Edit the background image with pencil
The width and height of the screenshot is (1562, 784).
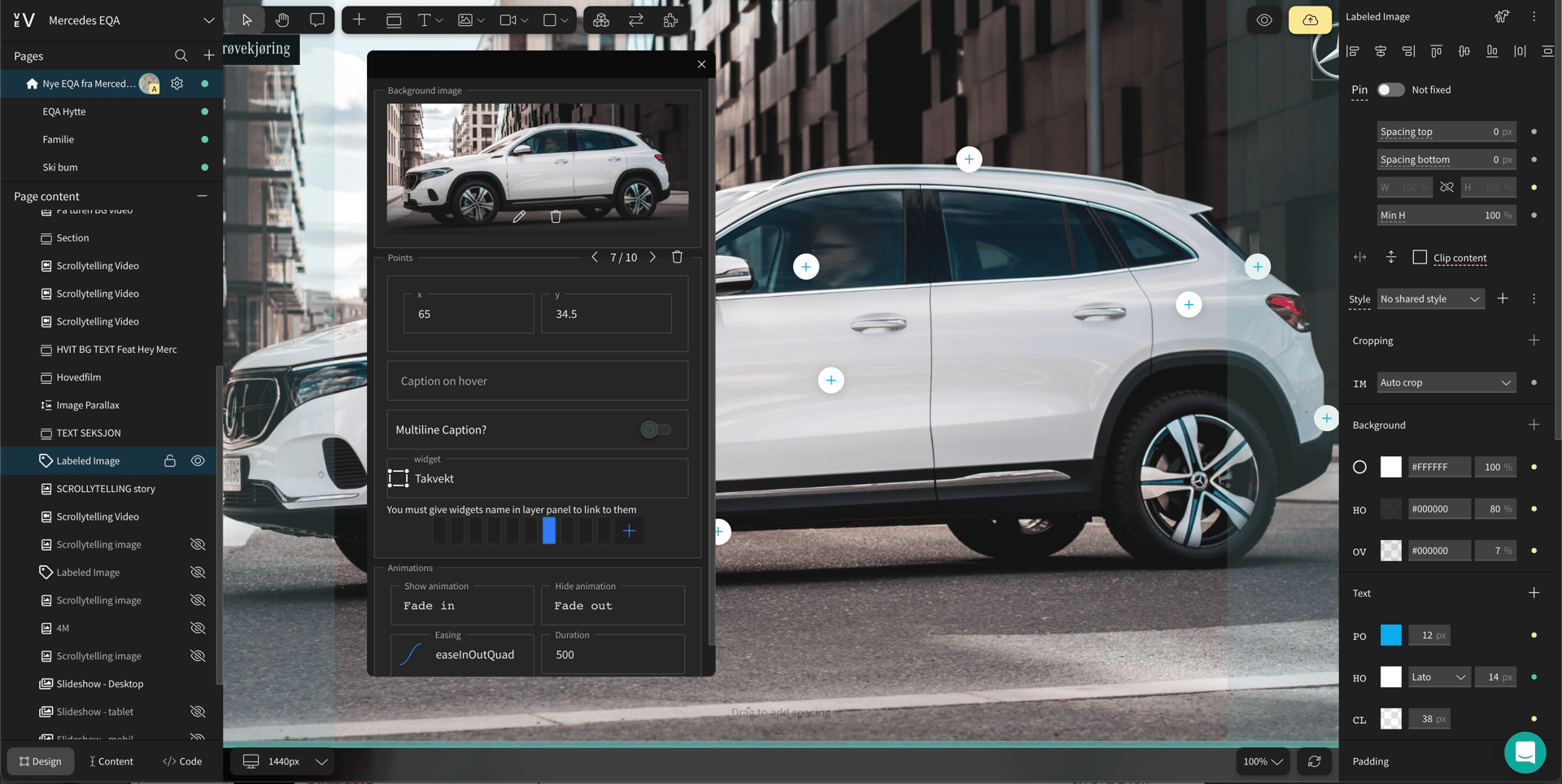pyautogui.click(x=519, y=216)
